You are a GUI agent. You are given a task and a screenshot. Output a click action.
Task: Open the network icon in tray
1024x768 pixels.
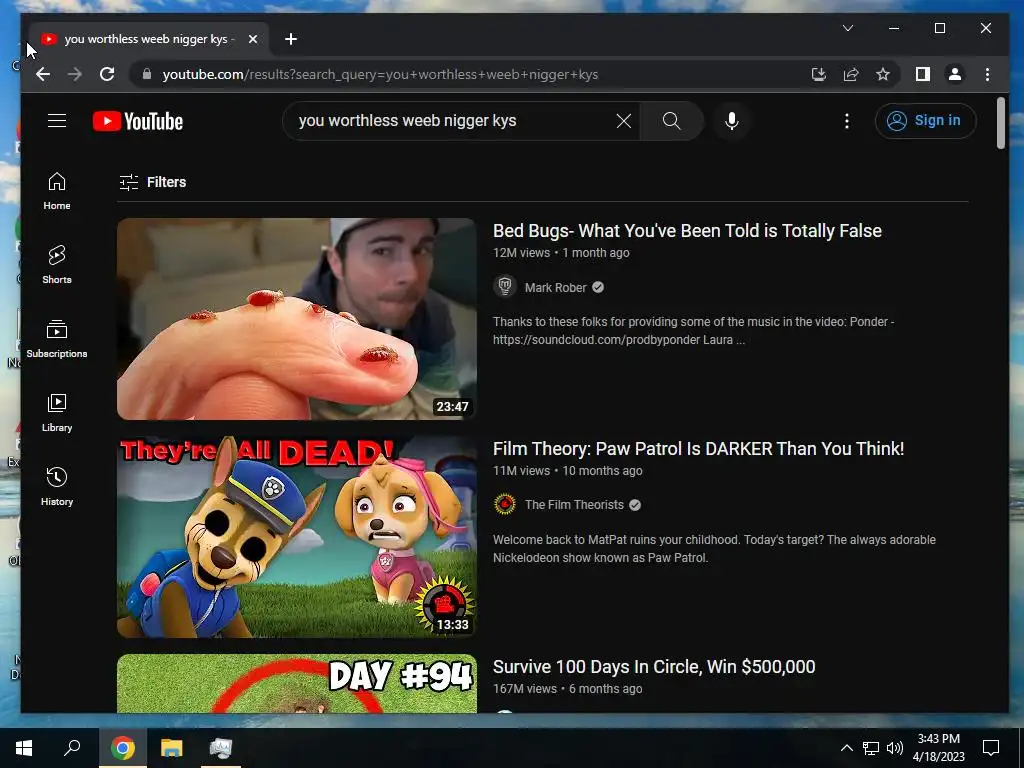[x=871, y=748]
